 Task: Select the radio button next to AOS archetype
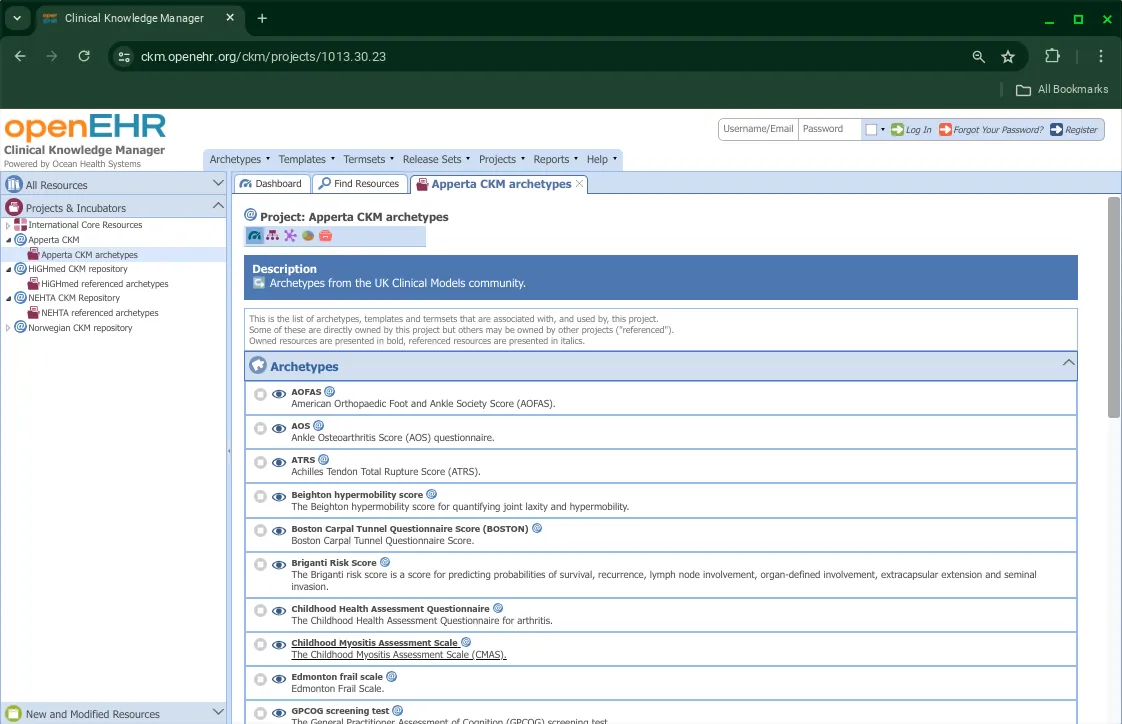coord(260,428)
